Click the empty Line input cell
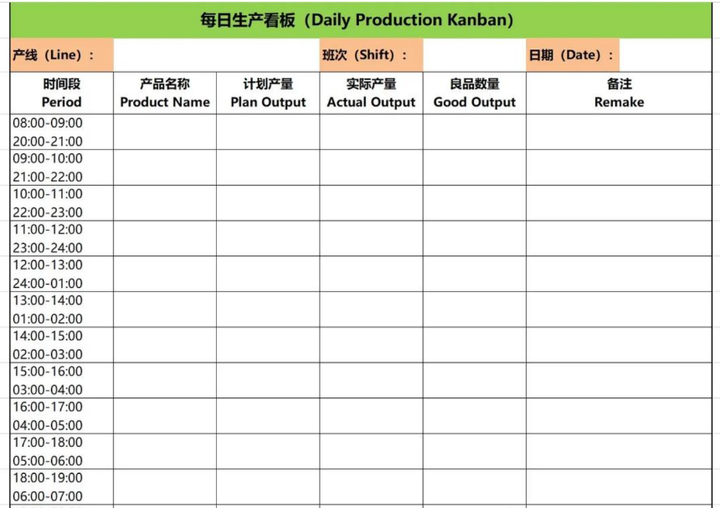Screen dimensions: 720x508 click(216, 55)
